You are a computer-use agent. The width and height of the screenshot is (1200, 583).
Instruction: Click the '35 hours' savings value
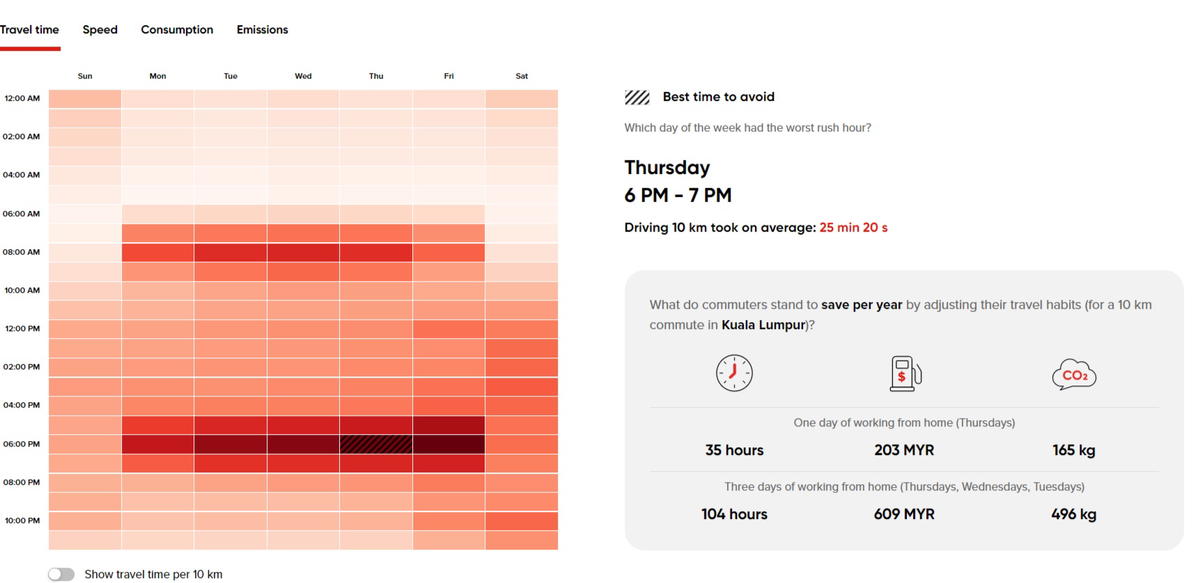[734, 450]
